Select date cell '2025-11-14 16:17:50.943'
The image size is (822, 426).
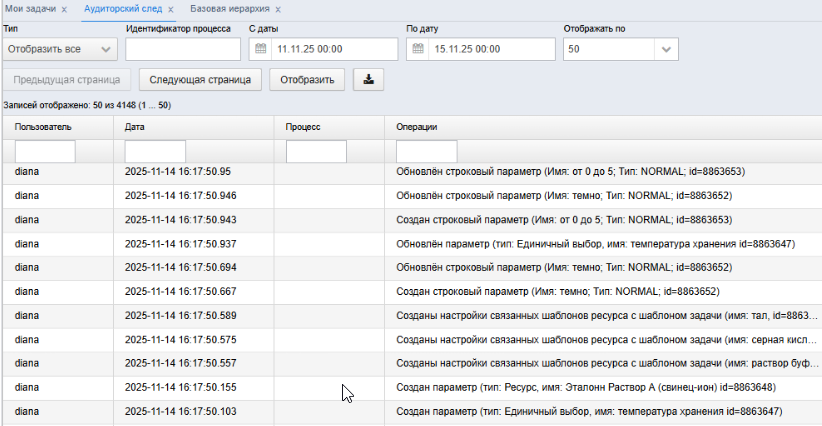pyautogui.click(x=180, y=220)
